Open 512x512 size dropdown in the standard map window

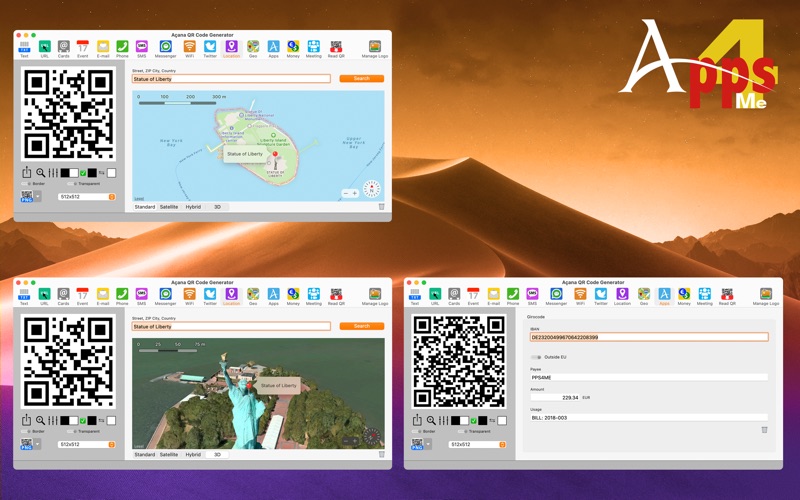click(87, 196)
